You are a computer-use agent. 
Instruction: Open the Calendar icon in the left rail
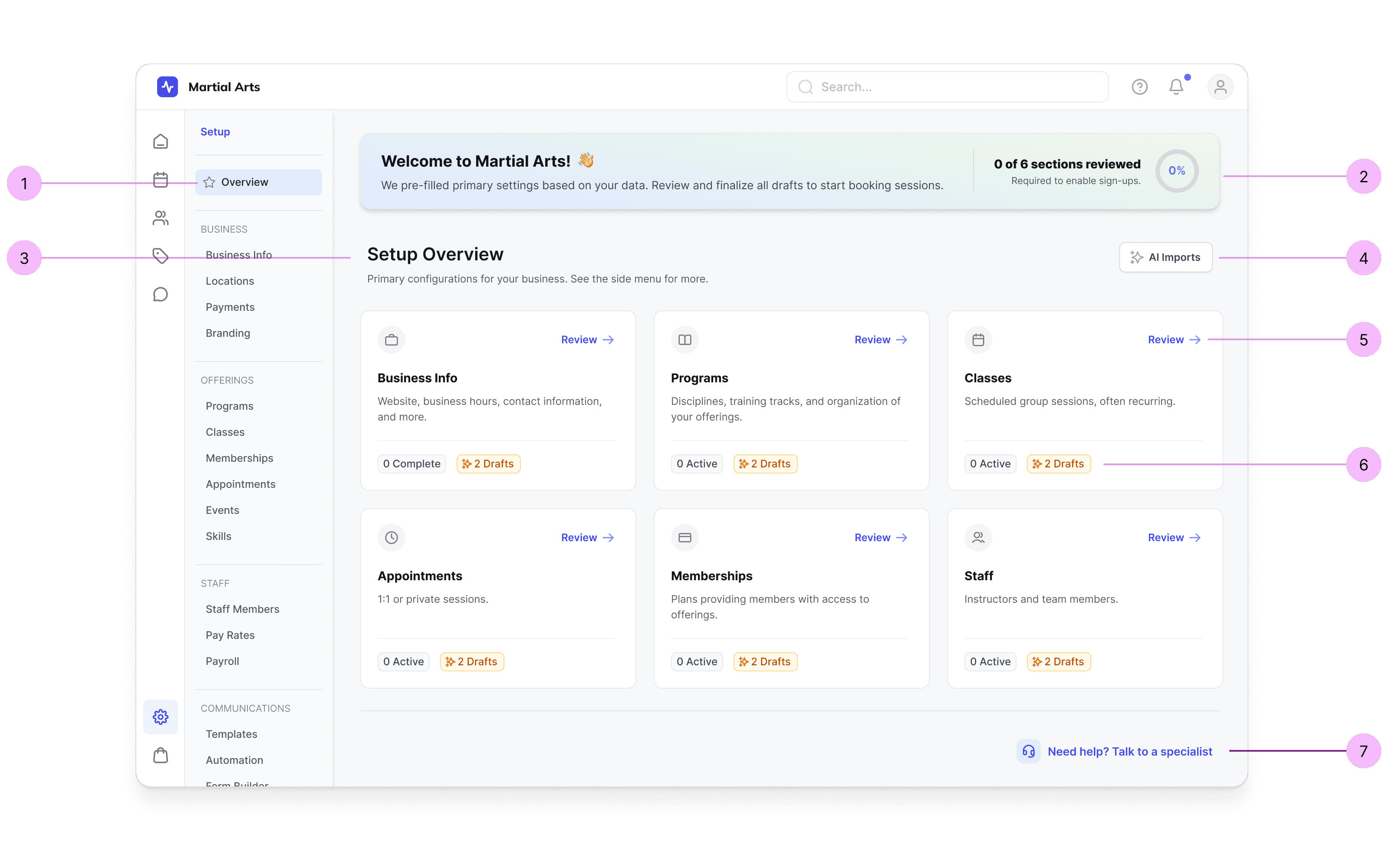coord(161,180)
